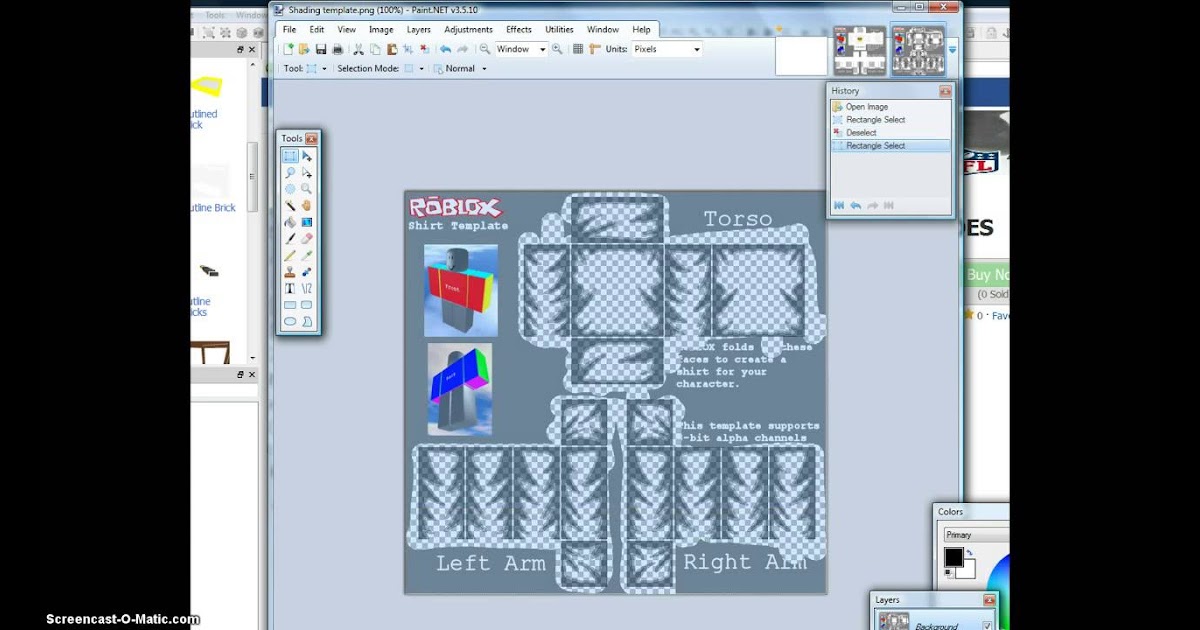Toggle the pixel grid icon

(x=578, y=49)
